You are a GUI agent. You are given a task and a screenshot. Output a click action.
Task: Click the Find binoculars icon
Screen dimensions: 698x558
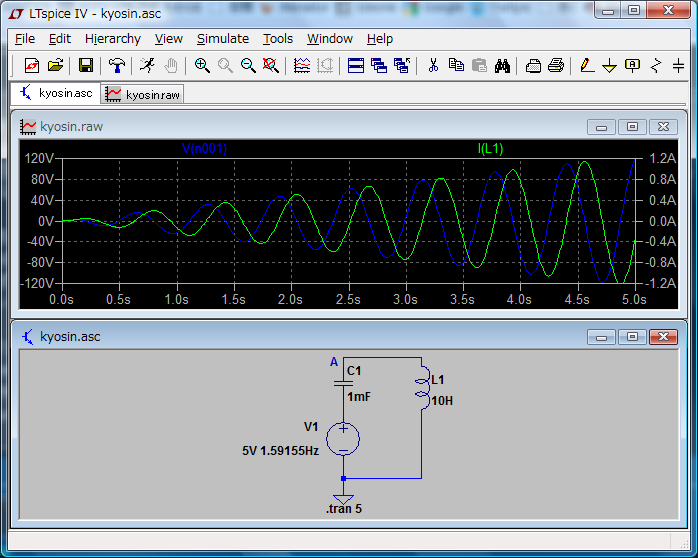point(503,66)
